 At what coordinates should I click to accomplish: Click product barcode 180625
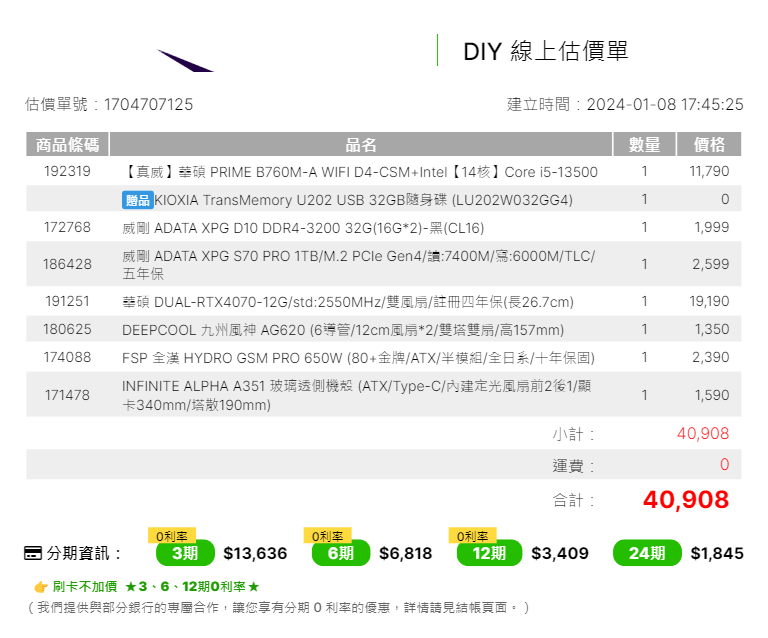tap(67, 329)
